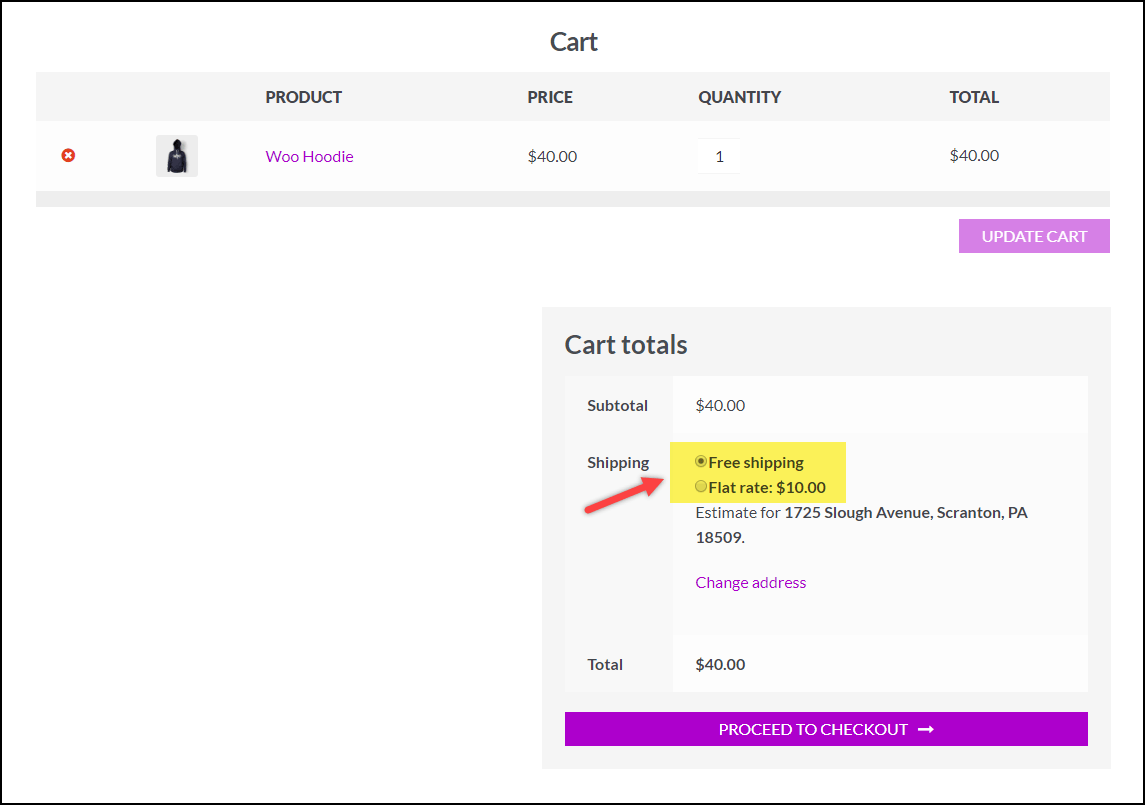1145x805 pixels.
Task: Open the Woo Hoodie product thumbnail
Action: tap(177, 156)
